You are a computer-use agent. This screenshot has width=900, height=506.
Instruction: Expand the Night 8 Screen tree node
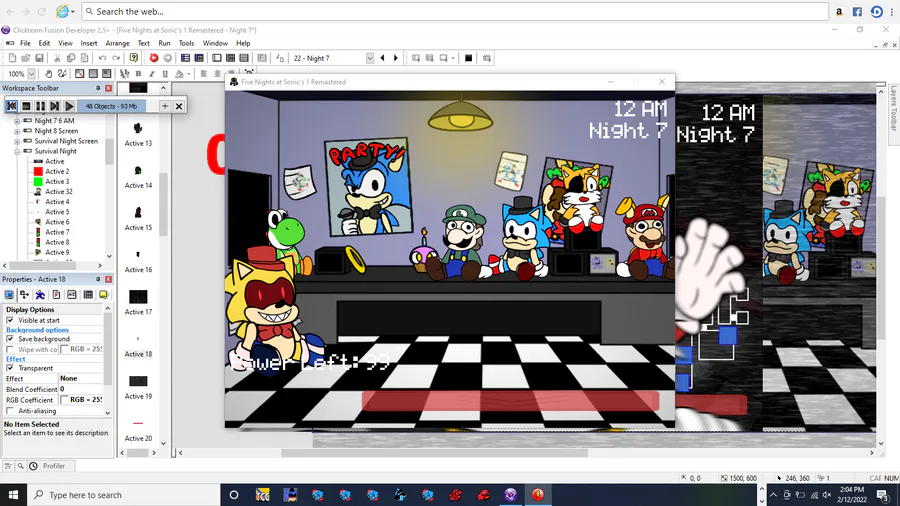point(17,131)
